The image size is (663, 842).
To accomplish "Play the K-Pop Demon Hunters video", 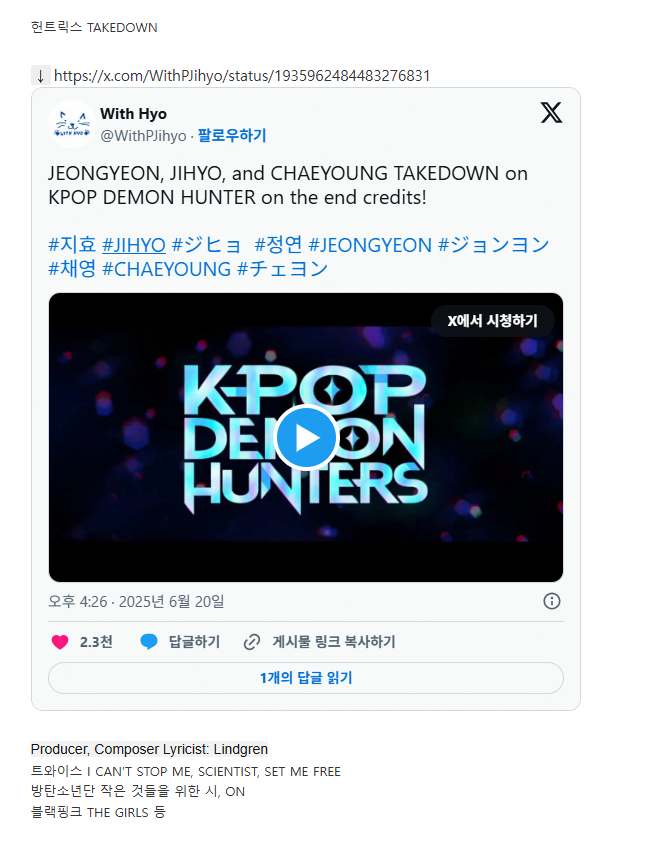I will pos(305,438).
